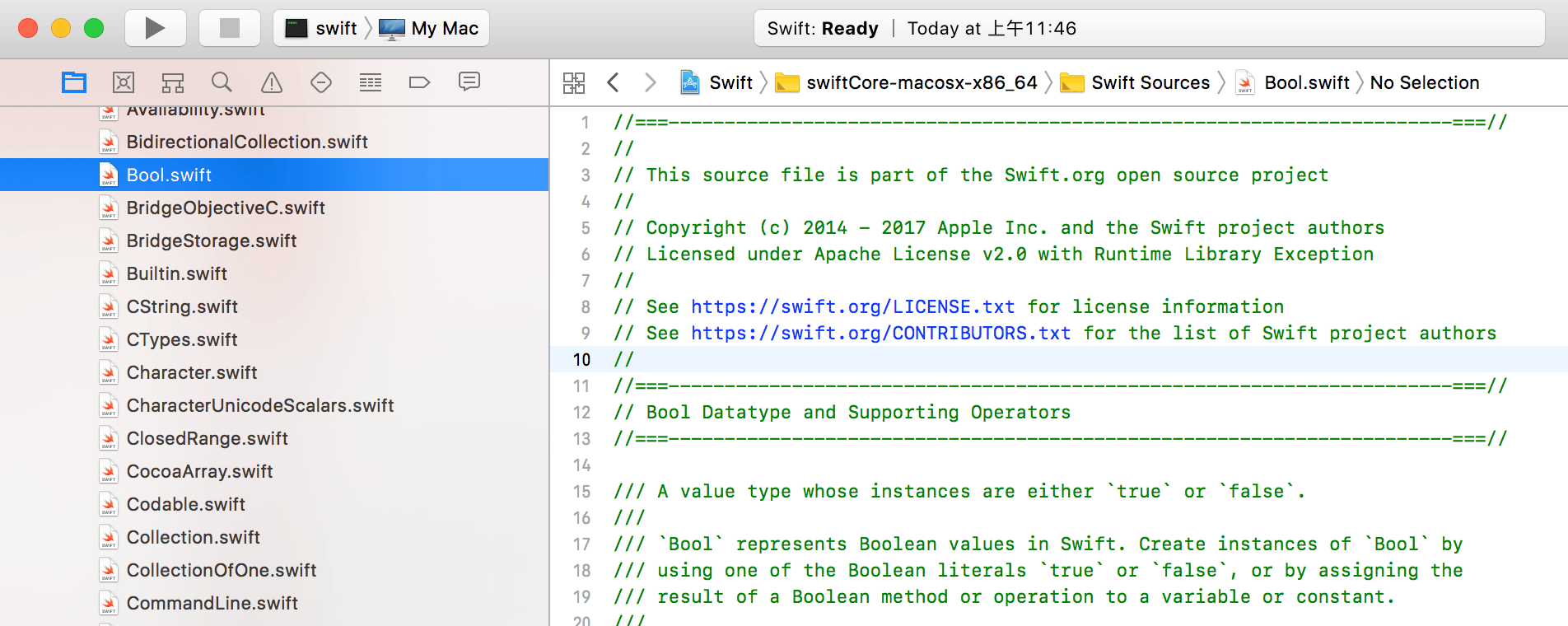1568x626 pixels.
Task: Select CharacterUnicodeScalars.swift
Action: click(274, 405)
